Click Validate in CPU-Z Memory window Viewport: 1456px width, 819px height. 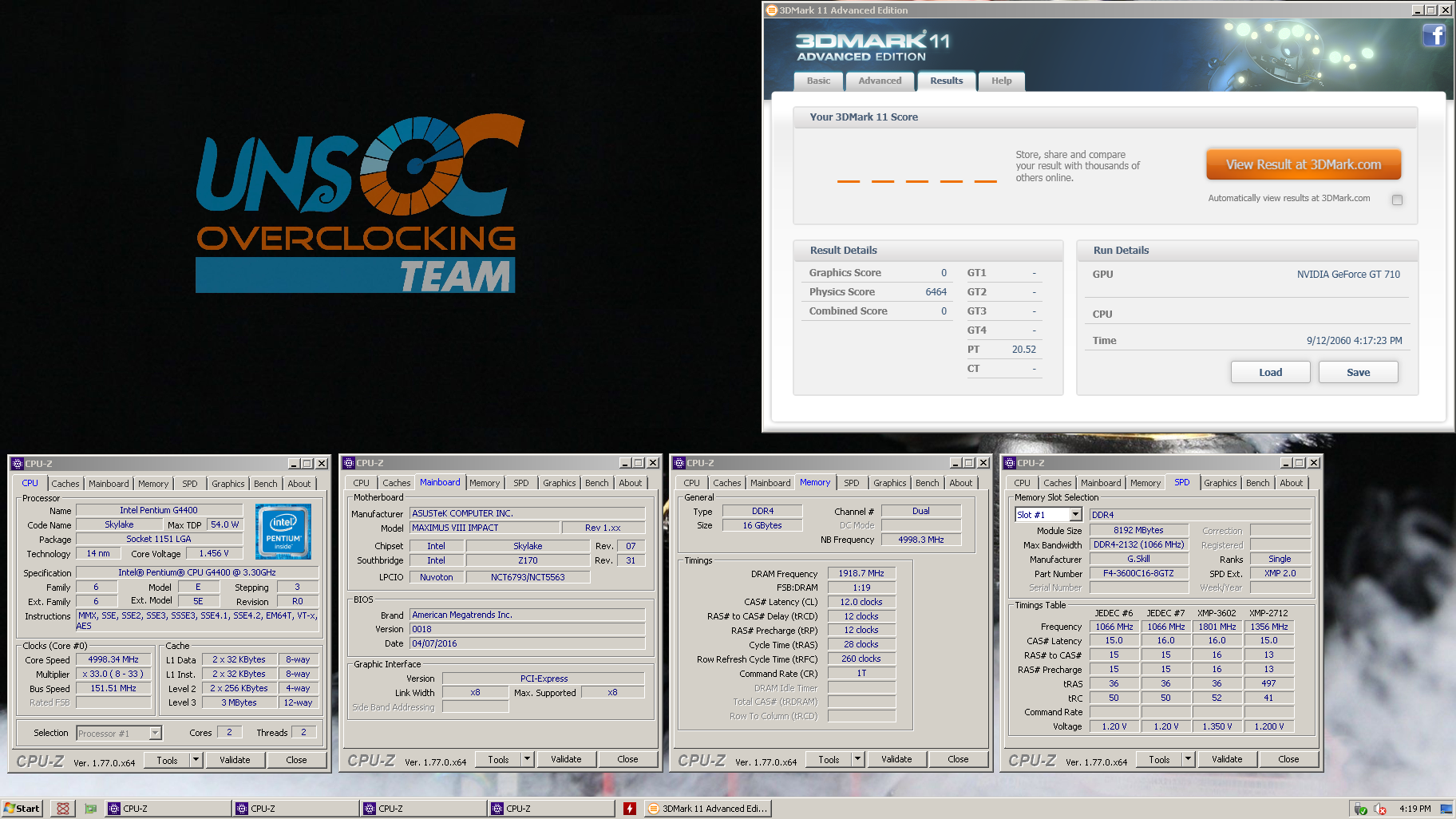click(896, 759)
